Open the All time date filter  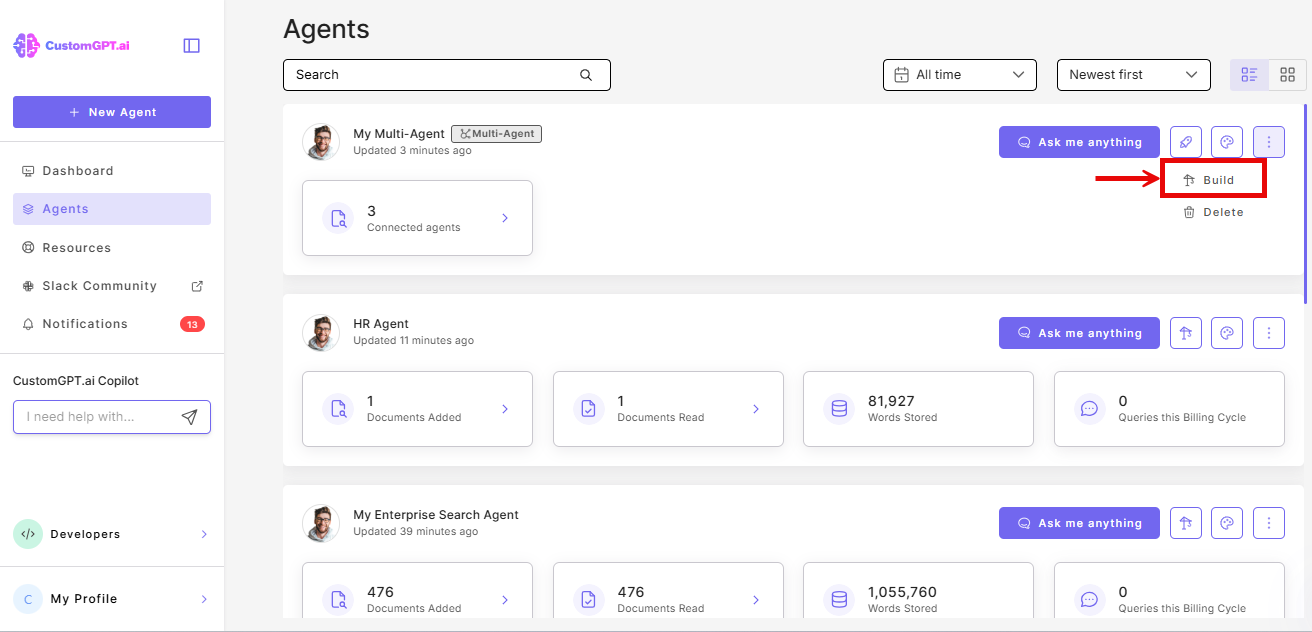click(958, 74)
